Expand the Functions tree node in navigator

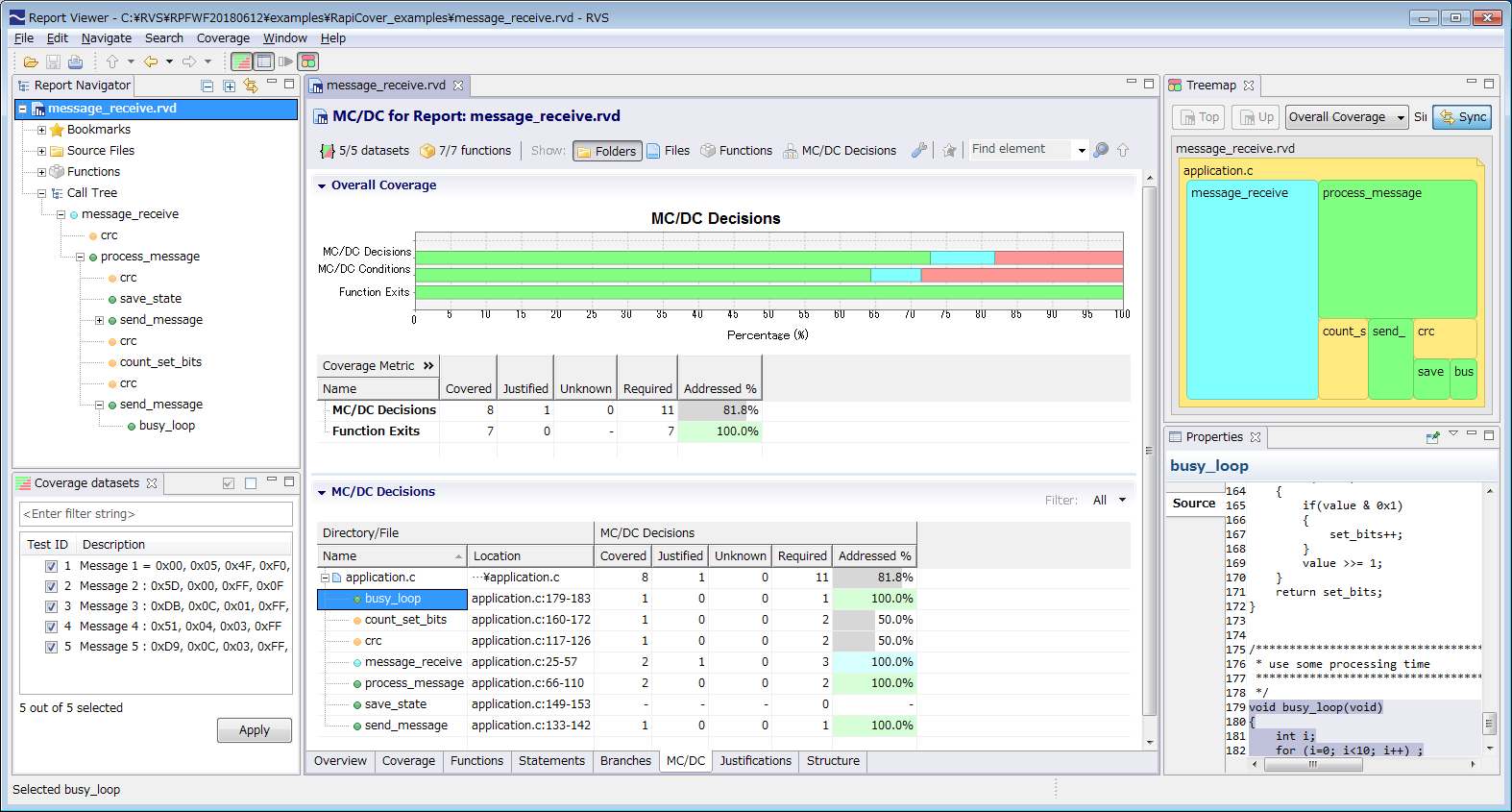[x=41, y=172]
